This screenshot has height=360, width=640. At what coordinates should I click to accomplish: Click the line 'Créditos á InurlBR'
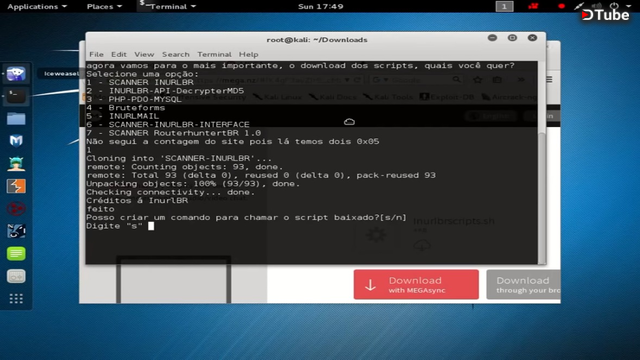(x=137, y=200)
